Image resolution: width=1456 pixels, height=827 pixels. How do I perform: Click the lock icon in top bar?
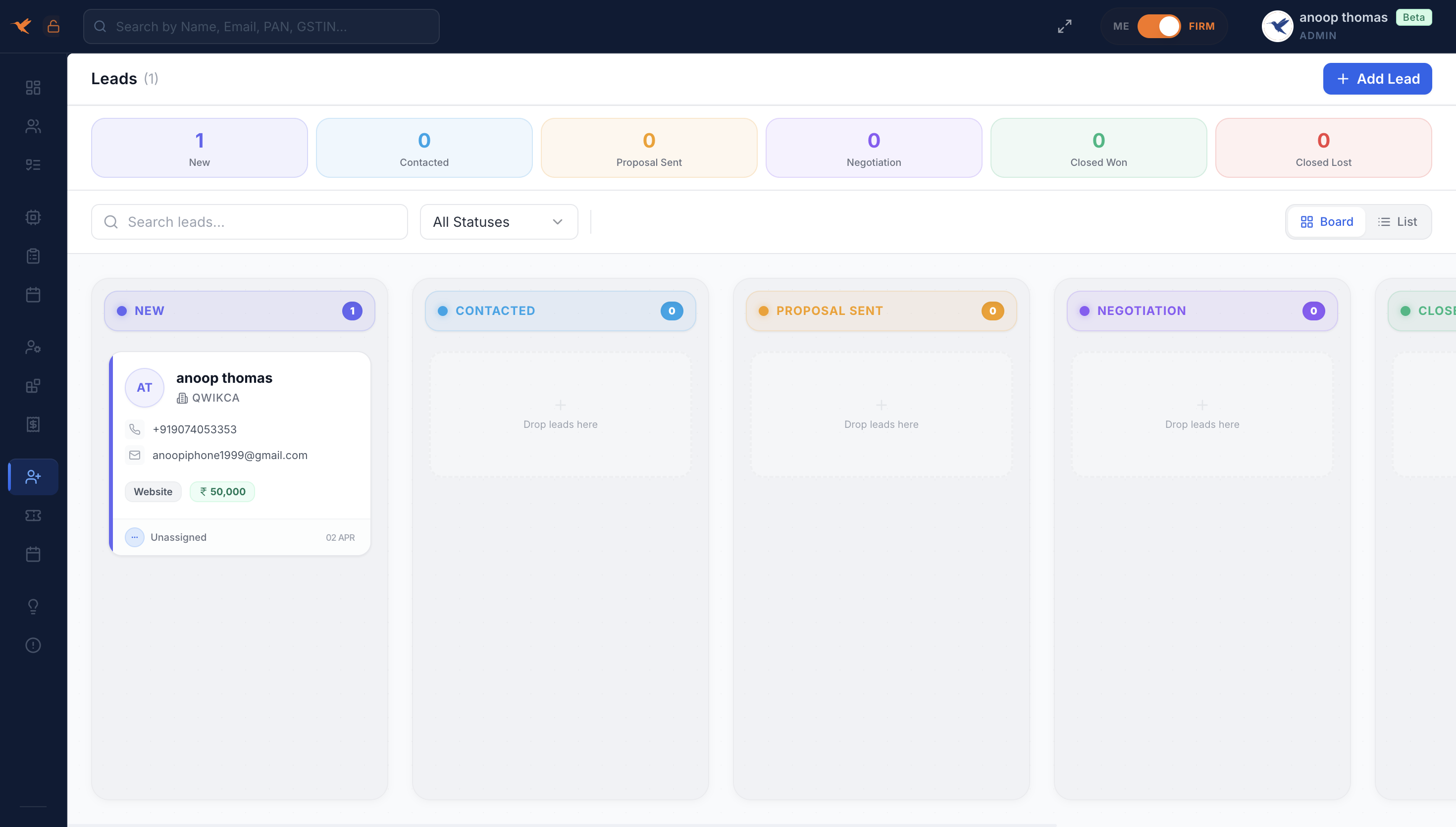(x=53, y=27)
